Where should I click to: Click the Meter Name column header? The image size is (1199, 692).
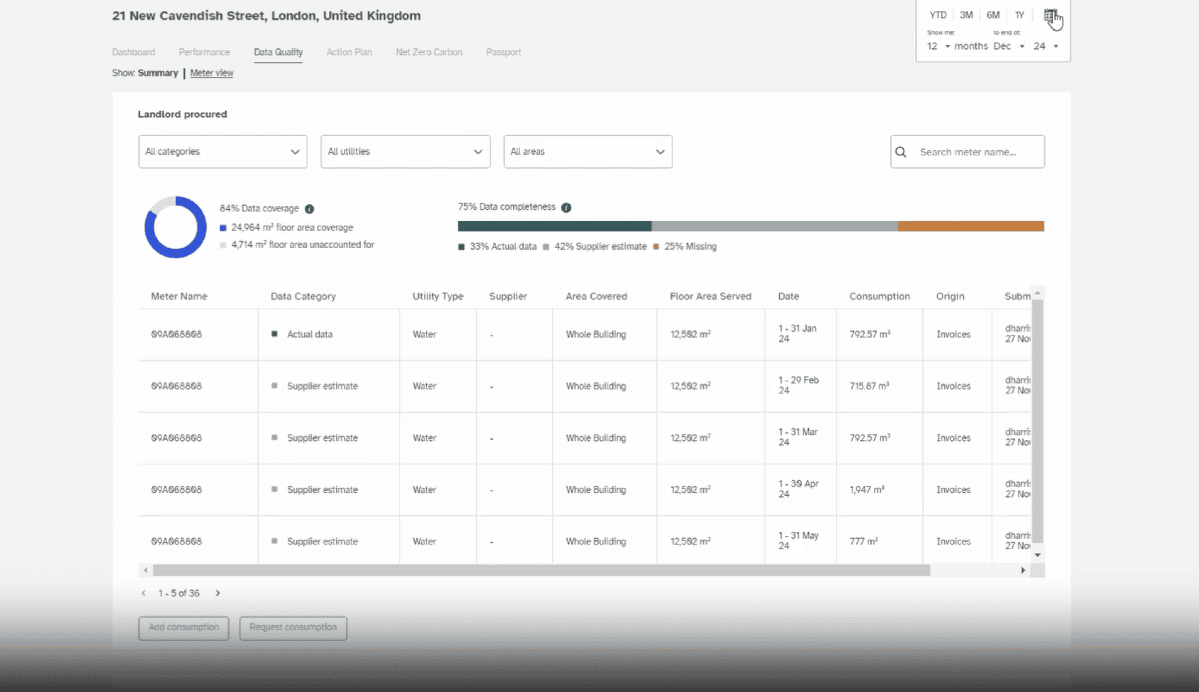179,297
